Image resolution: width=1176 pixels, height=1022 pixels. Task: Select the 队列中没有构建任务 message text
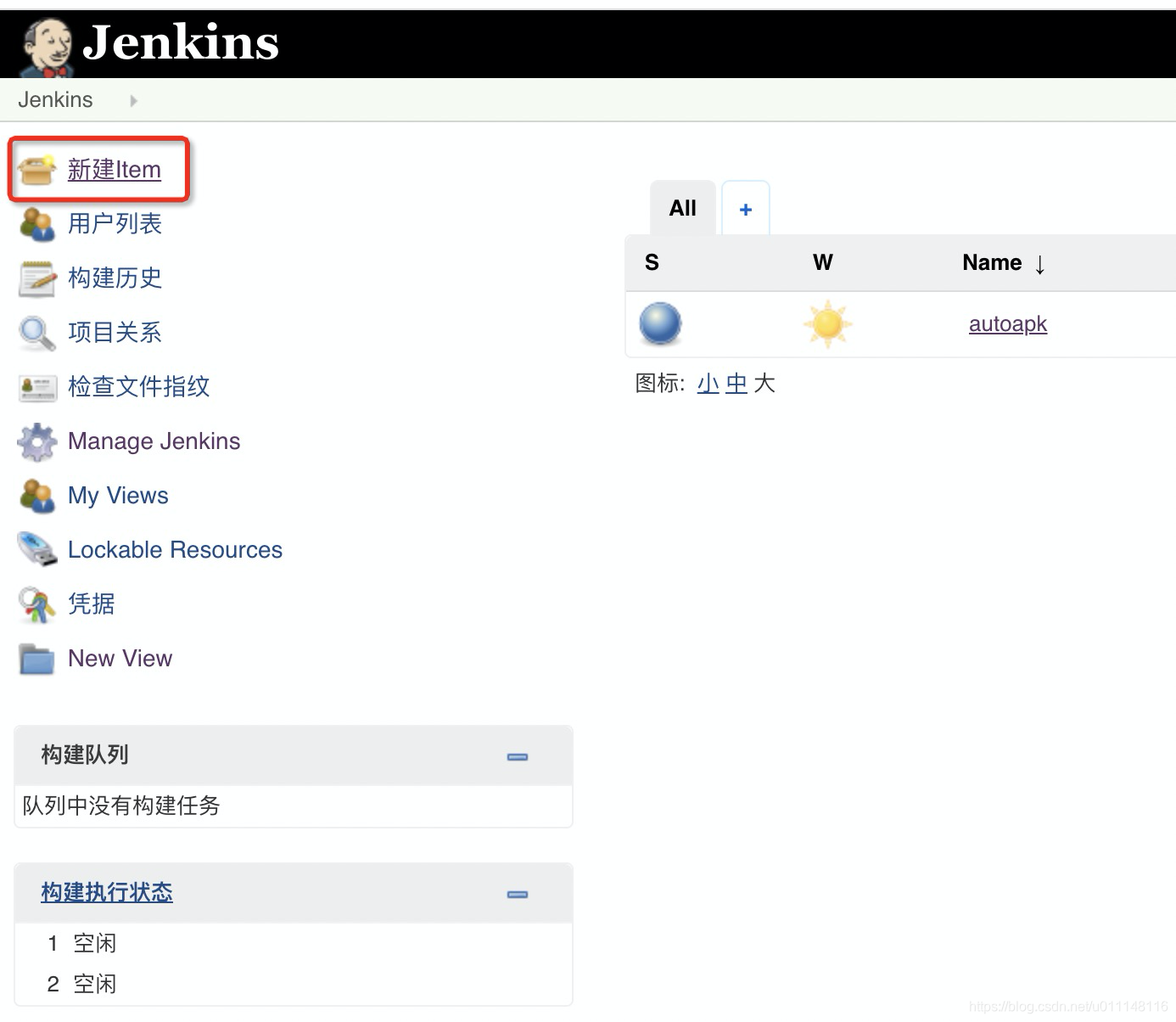pyautogui.click(x=121, y=806)
